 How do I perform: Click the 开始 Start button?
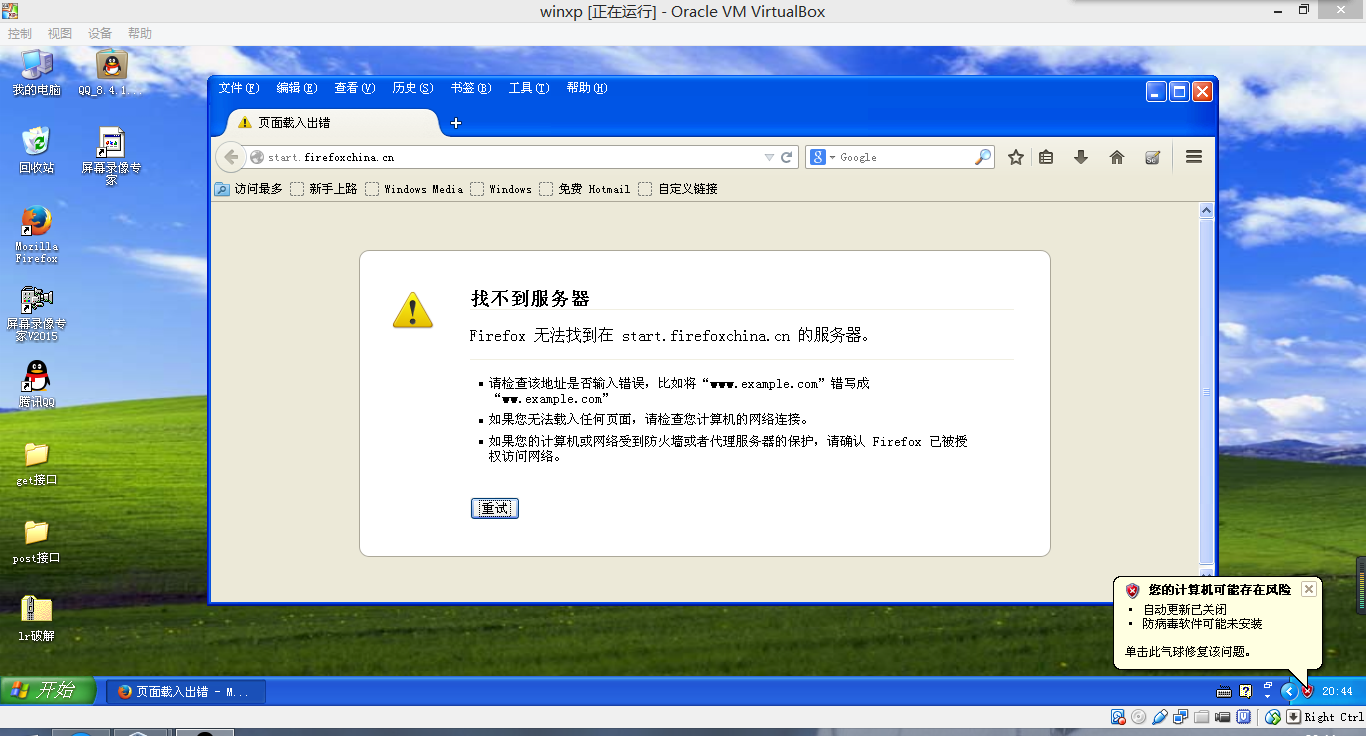coord(47,690)
